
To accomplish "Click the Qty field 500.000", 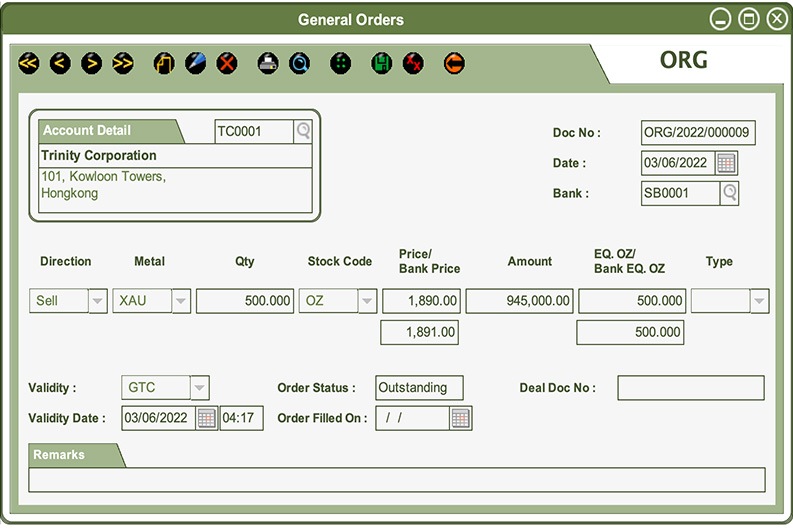I will [x=245, y=301].
